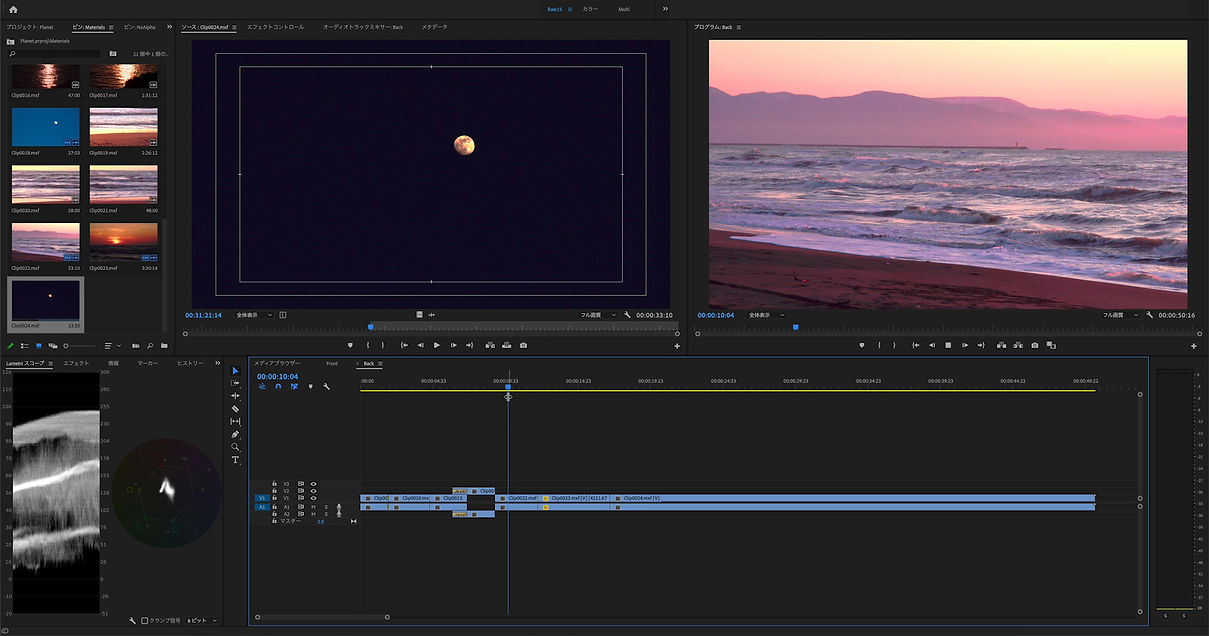Open Program monitor フル画質 resolution dropdown
The height and width of the screenshot is (636, 1209).
(x=1120, y=315)
